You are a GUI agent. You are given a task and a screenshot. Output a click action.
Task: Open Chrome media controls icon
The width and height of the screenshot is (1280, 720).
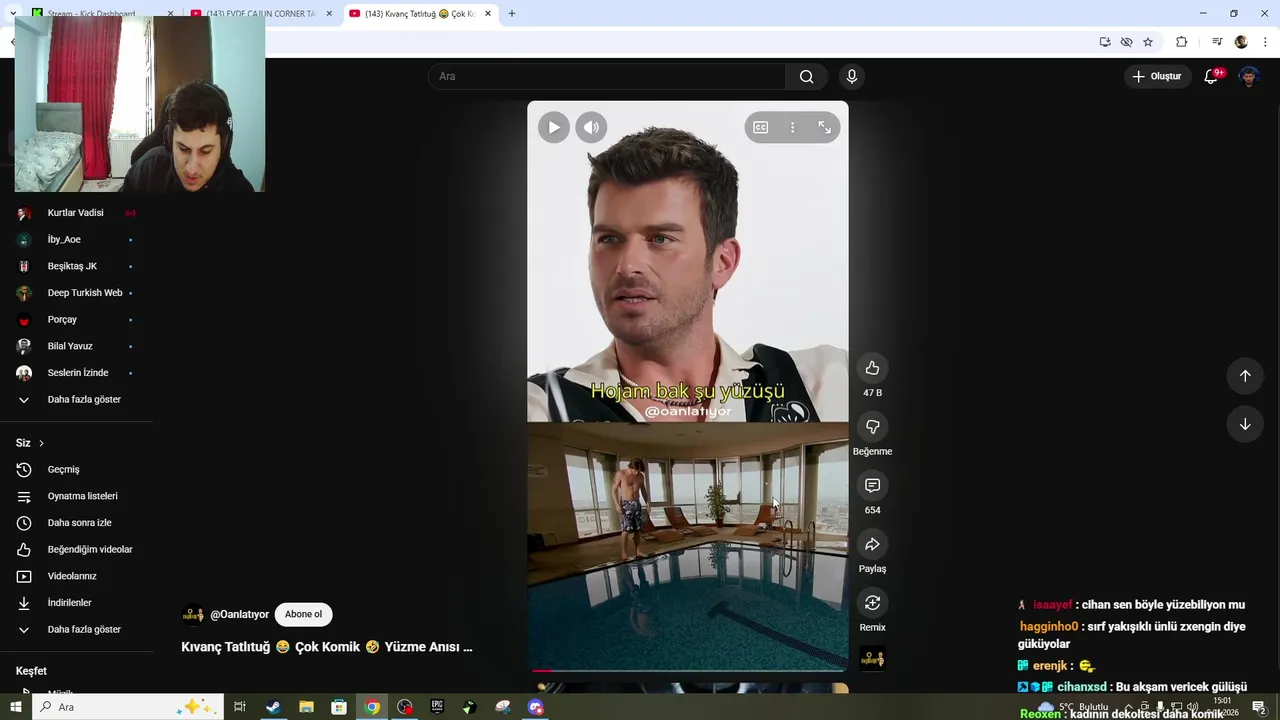pyautogui.click(x=1216, y=42)
